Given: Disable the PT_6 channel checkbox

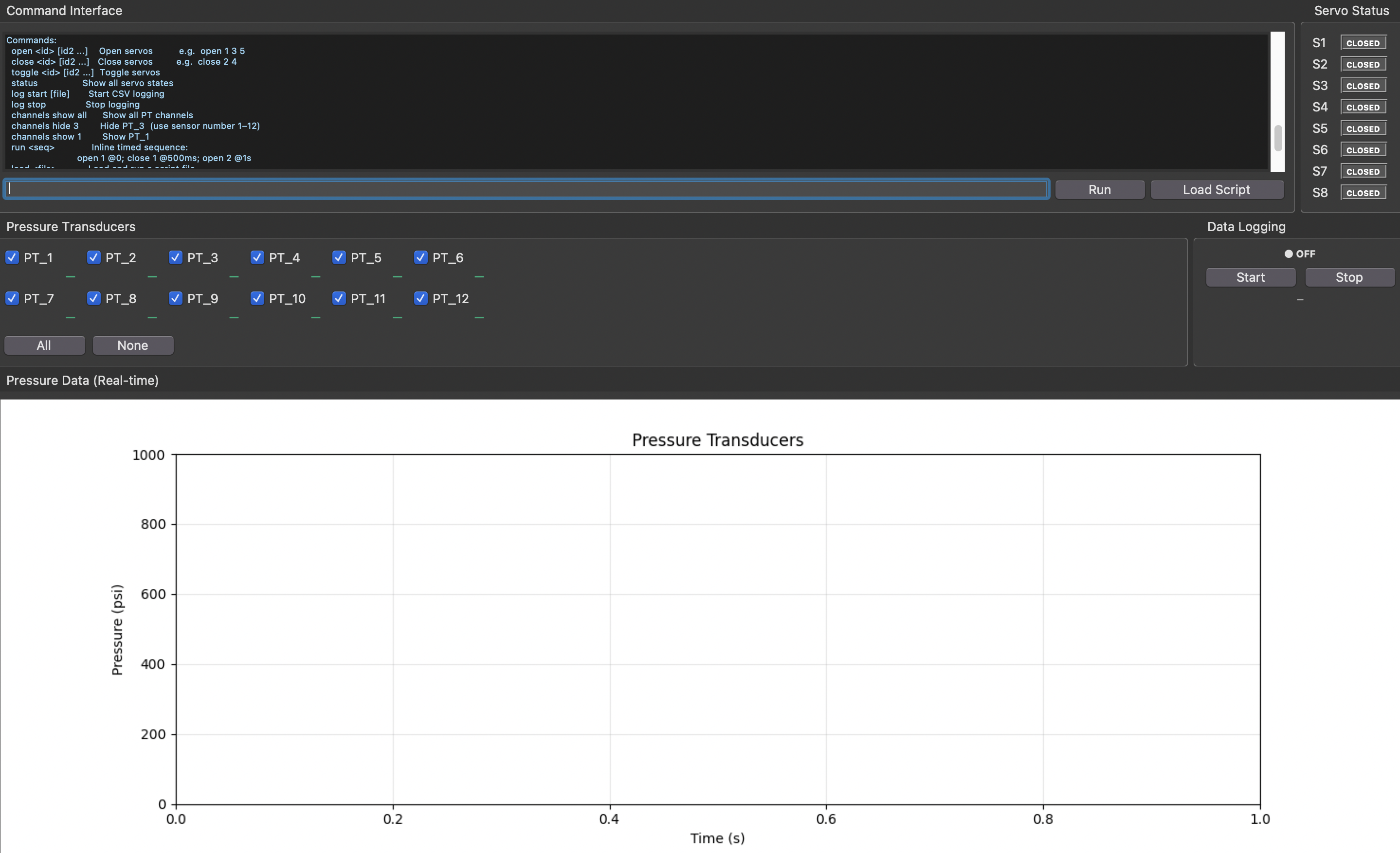Looking at the screenshot, I should click(x=420, y=257).
